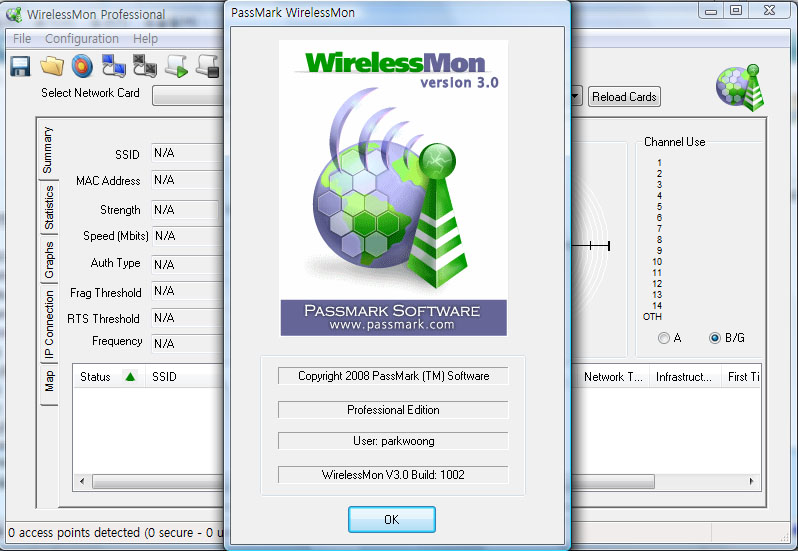Open the Help menu
The height and width of the screenshot is (551, 798).
[145, 39]
